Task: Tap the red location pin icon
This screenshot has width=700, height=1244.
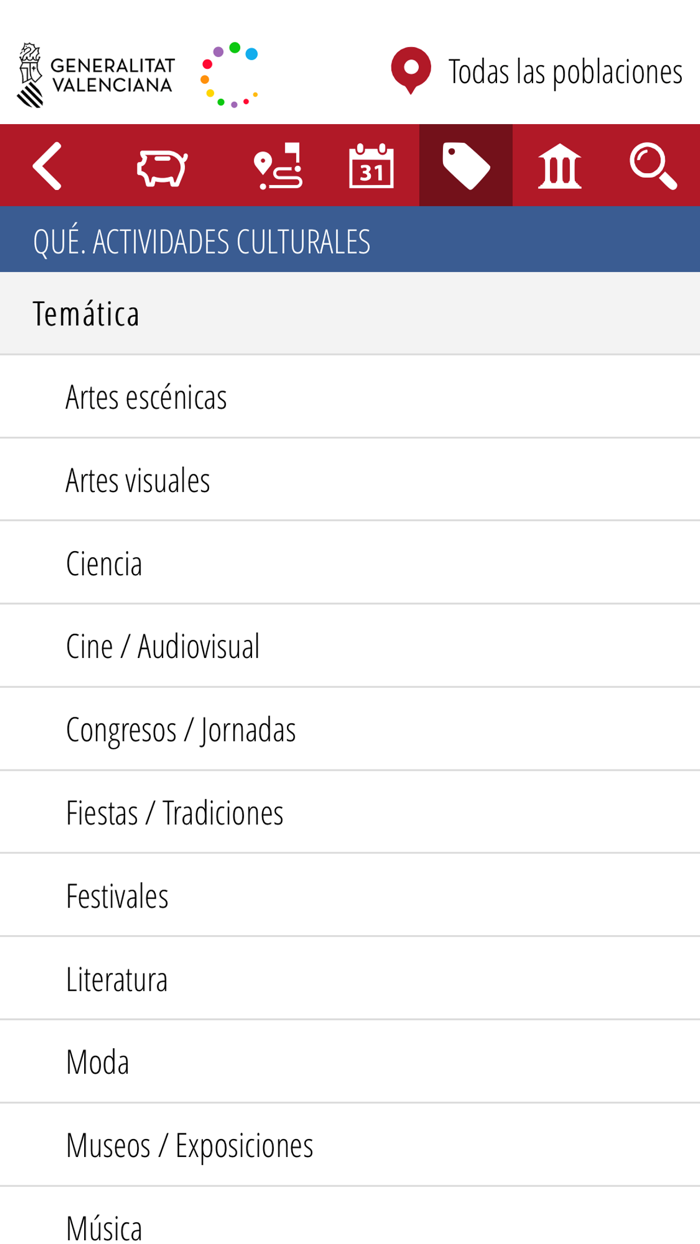Action: point(409,70)
